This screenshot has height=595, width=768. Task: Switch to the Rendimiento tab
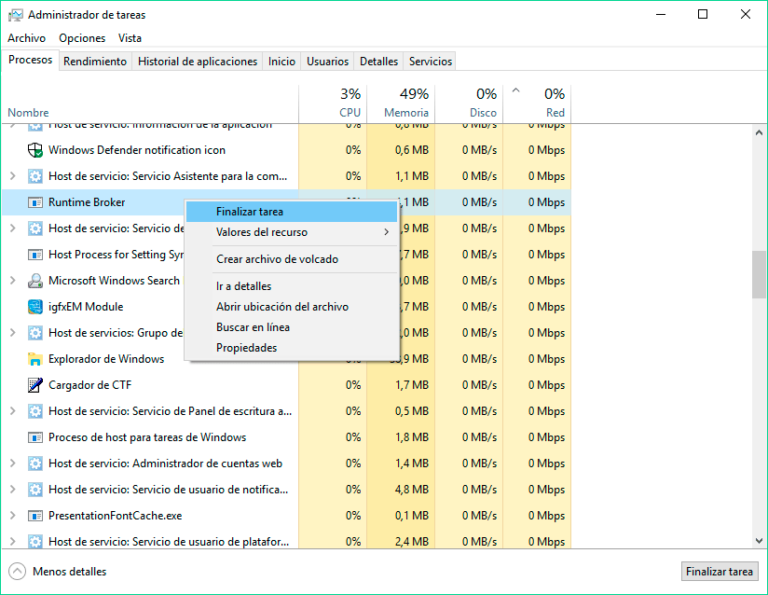click(95, 61)
